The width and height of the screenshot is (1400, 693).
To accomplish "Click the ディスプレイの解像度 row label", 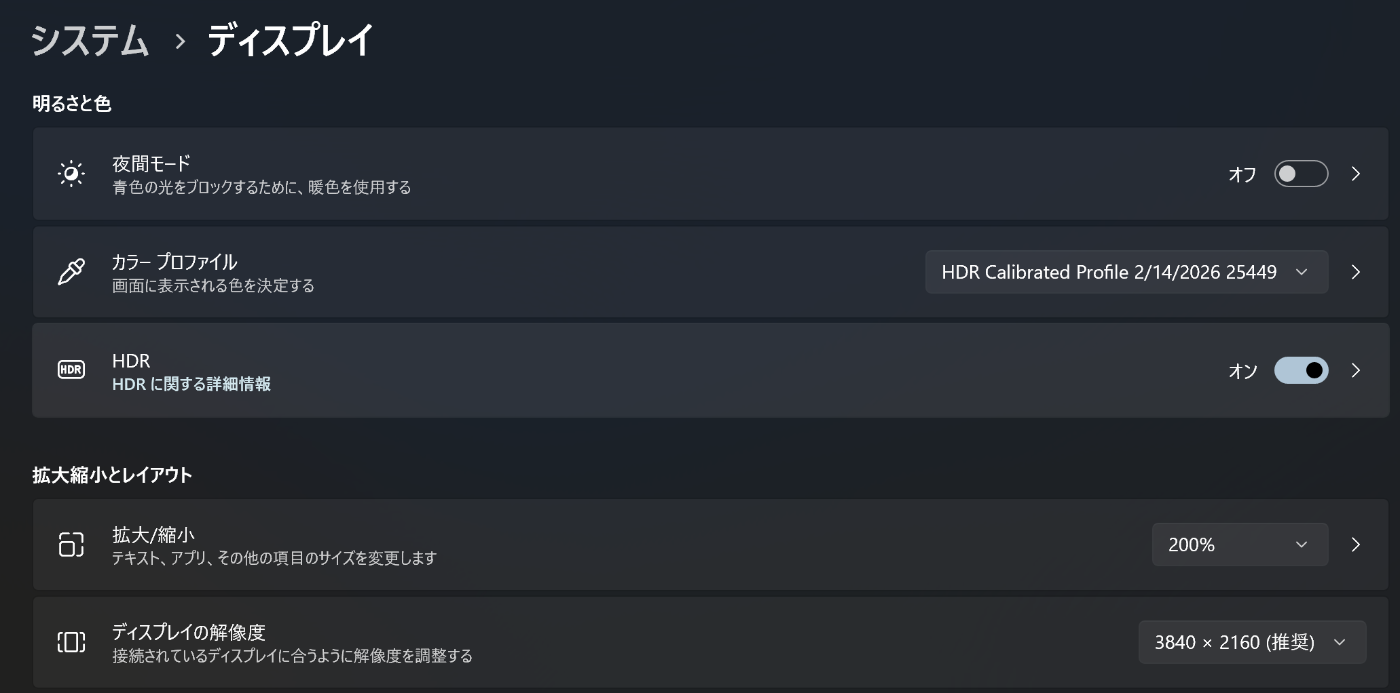I will pyautogui.click(x=188, y=632).
